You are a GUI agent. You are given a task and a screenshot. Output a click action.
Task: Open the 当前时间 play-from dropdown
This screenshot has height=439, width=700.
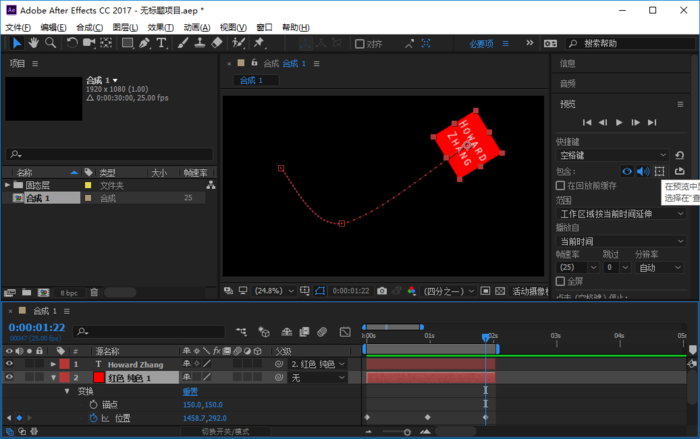click(x=621, y=241)
